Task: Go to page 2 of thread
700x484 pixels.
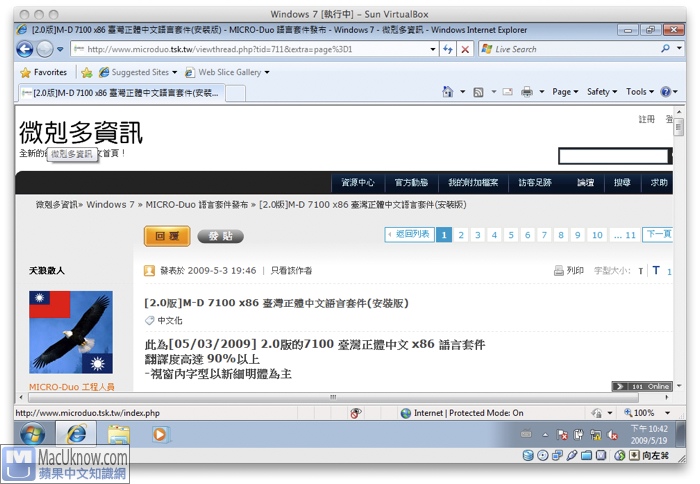Action: click(x=461, y=235)
